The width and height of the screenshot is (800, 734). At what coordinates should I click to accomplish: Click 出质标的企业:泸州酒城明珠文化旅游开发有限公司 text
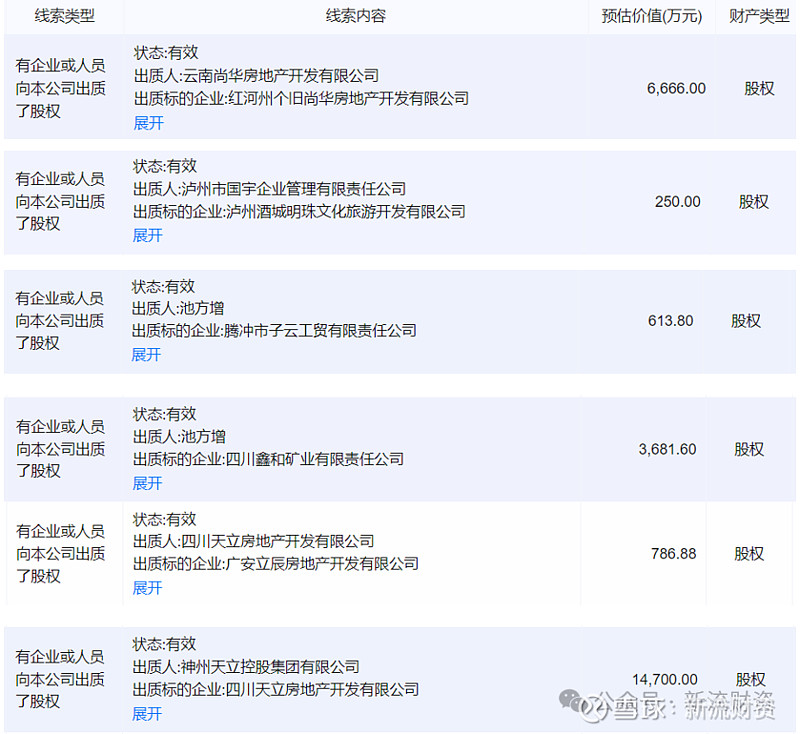pyautogui.click(x=299, y=212)
